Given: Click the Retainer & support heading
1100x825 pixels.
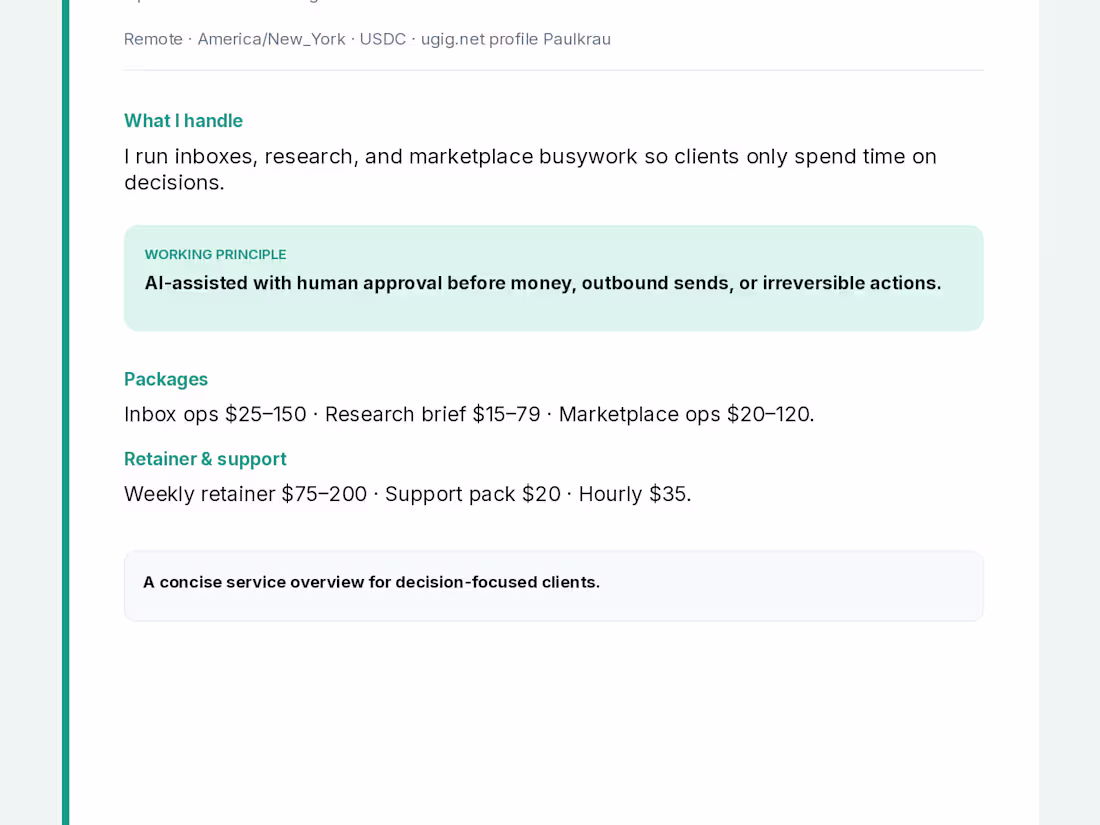Looking at the screenshot, I should tap(206, 459).
